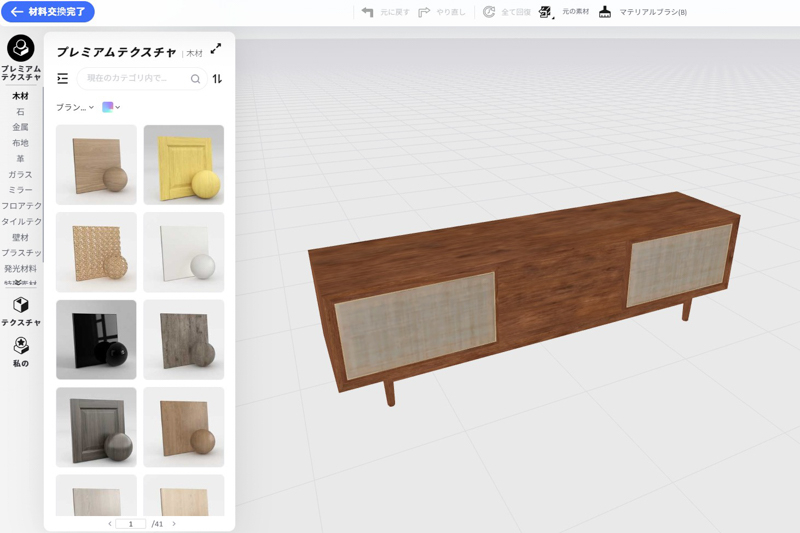
Task: Select 革 leather category
Action: 20,159
